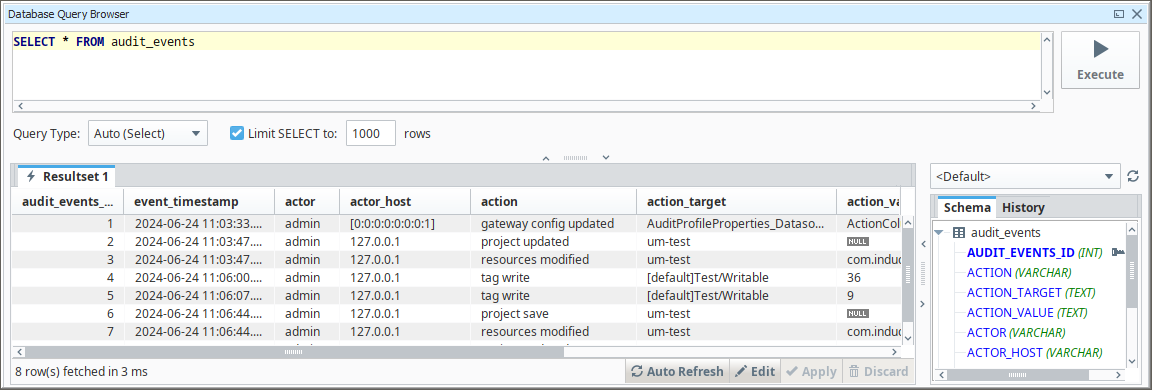Switch to the History tab
Viewport: 1152px width, 390px height.
point(1023,208)
